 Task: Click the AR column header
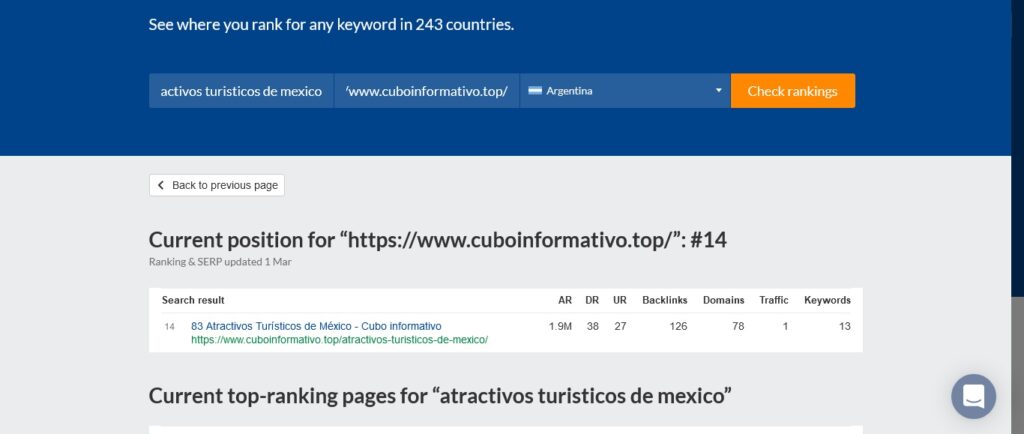point(565,300)
